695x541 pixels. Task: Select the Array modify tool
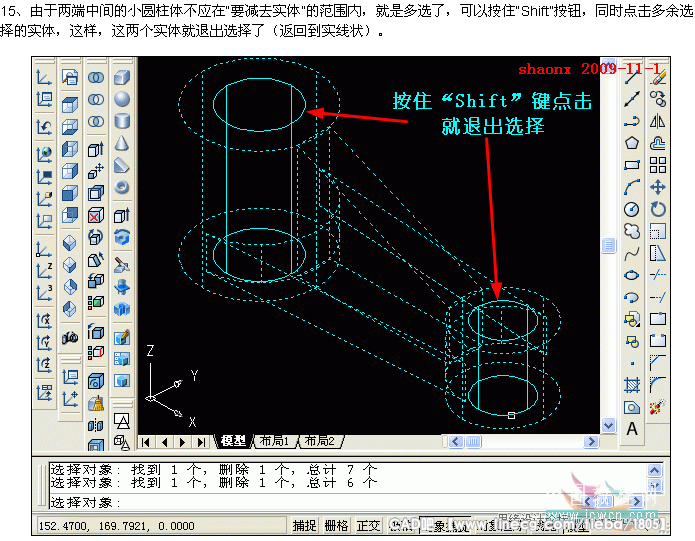(658, 165)
